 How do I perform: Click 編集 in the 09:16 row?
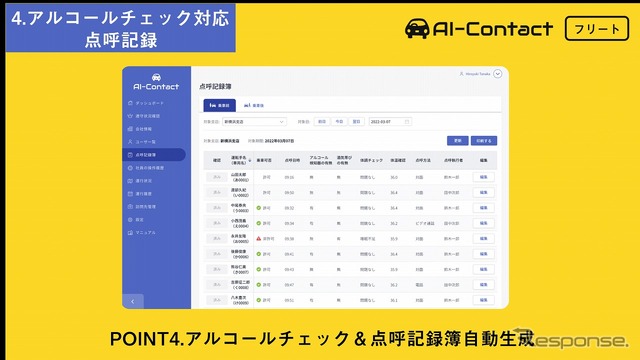[484, 177]
